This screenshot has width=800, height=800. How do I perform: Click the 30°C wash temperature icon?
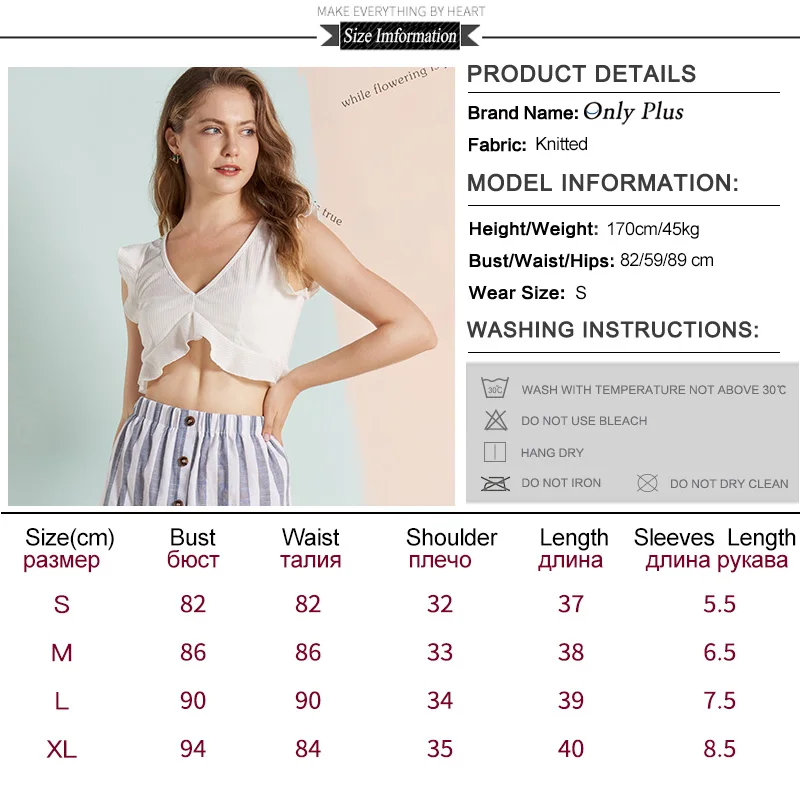495,388
